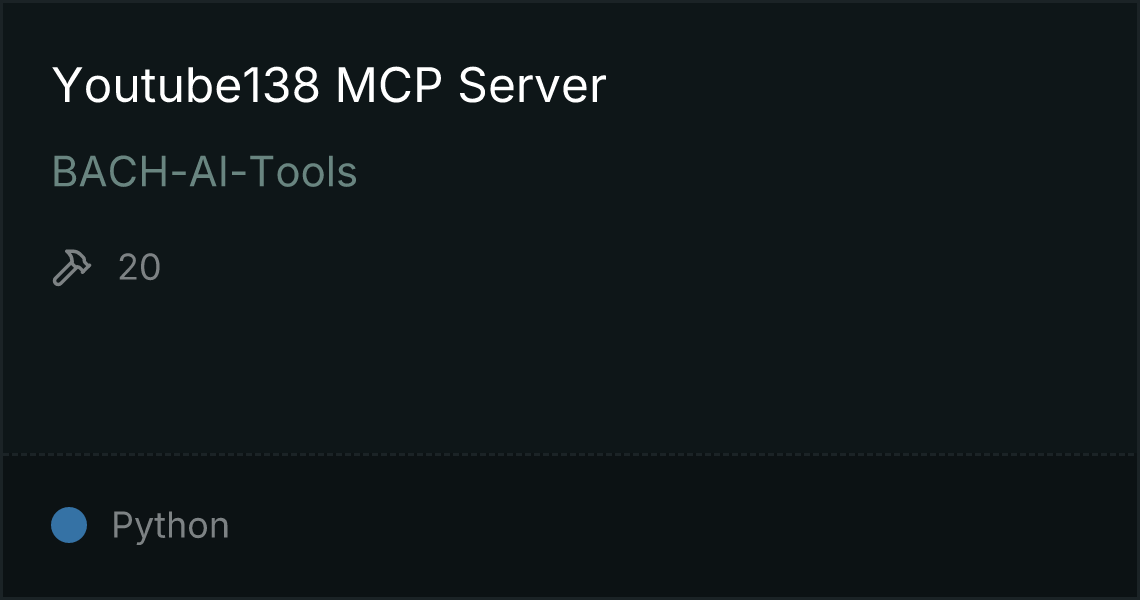Click the tool count number 20
This screenshot has height=600, width=1140.
(139, 268)
